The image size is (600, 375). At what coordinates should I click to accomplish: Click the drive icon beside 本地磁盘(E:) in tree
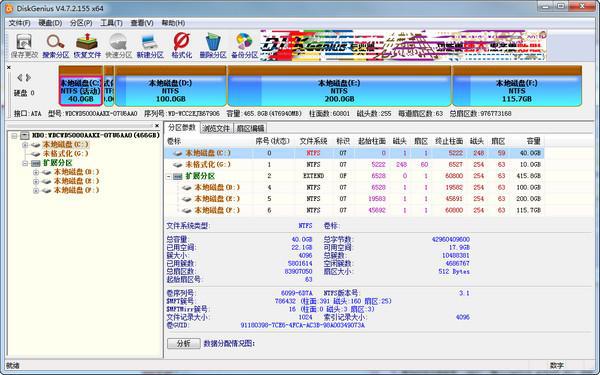46,181
